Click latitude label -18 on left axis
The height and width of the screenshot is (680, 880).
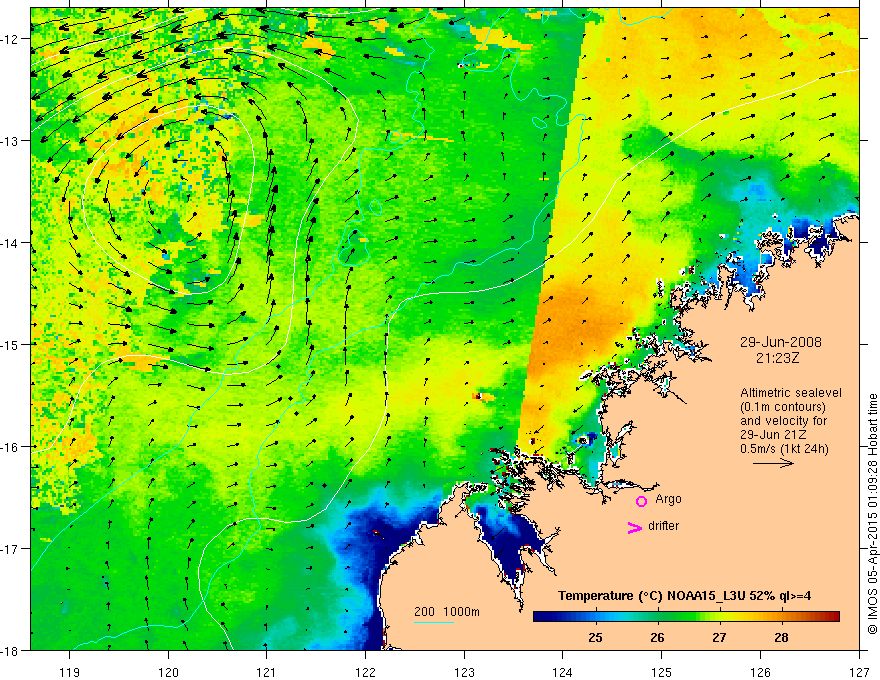coord(10,650)
